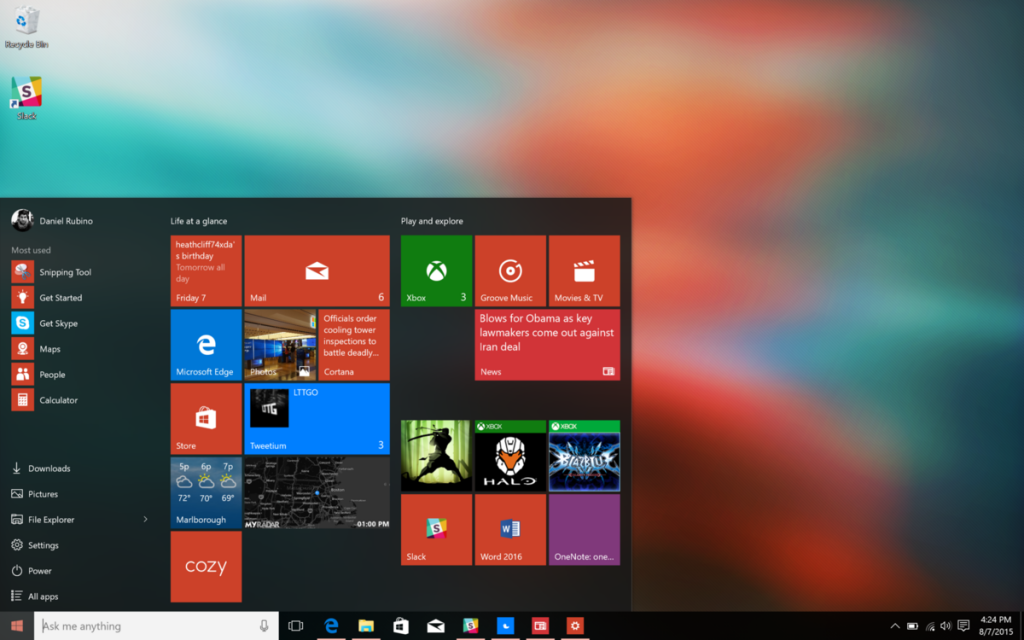Click the Task View taskbar icon
The image size is (1024, 640).
[x=296, y=626]
